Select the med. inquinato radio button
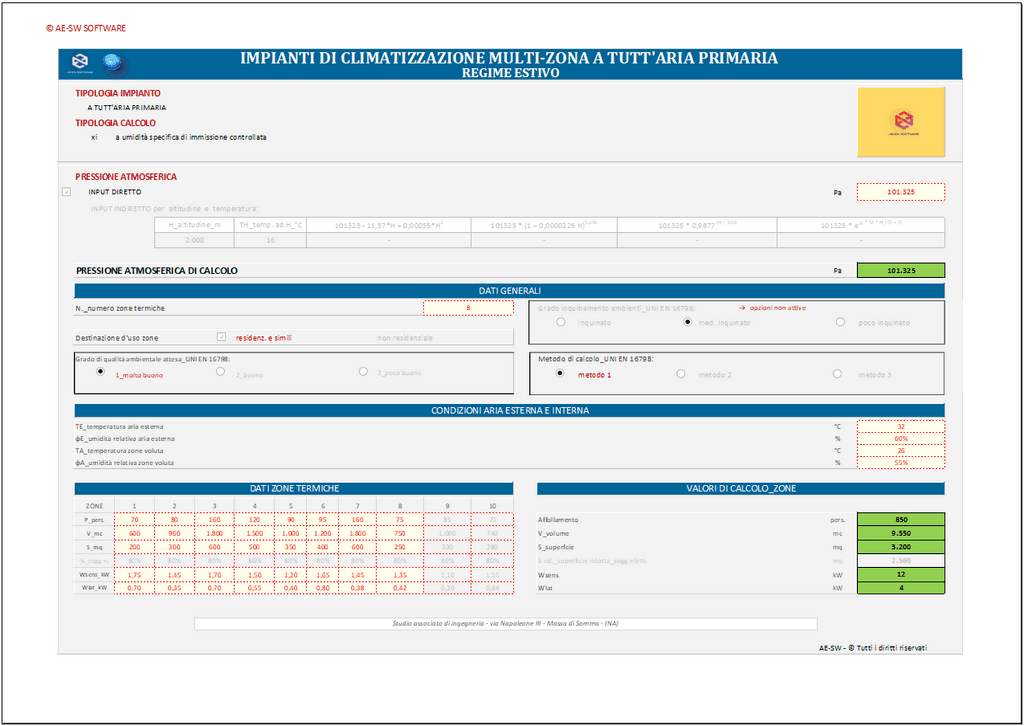The height and width of the screenshot is (726, 1024). [x=687, y=322]
